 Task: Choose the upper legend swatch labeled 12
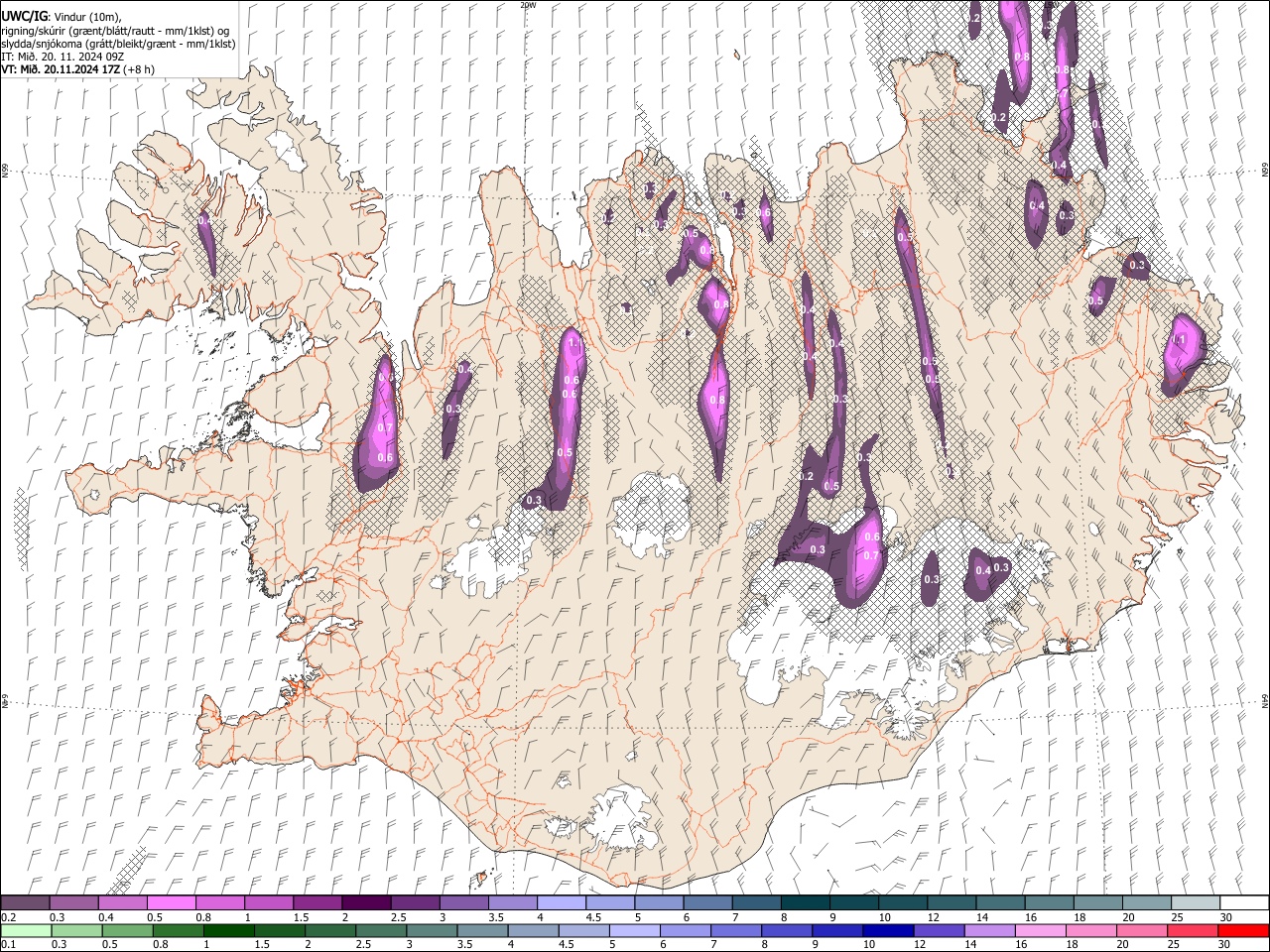[951, 902]
